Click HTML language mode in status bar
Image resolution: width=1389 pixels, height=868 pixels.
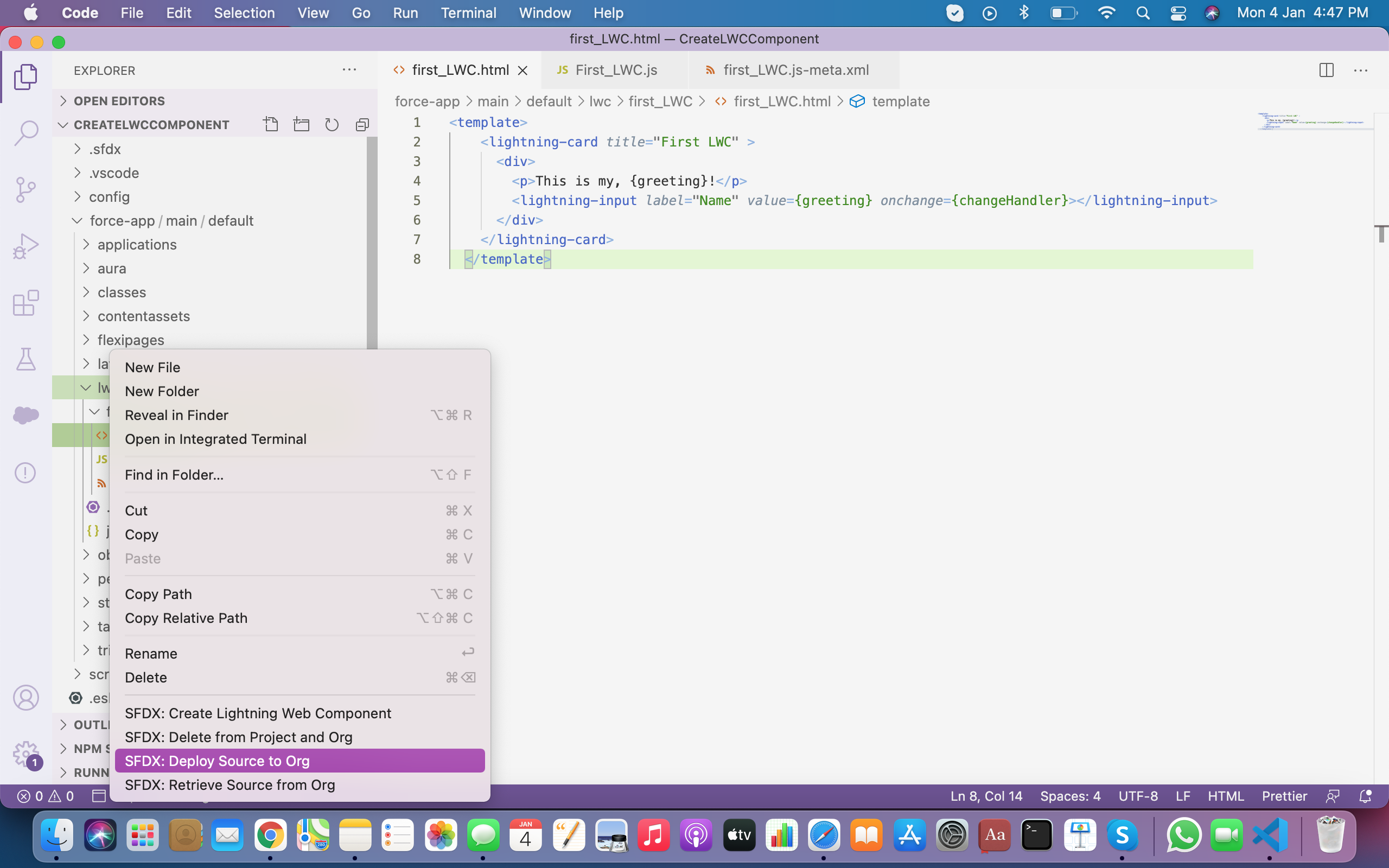click(1226, 796)
